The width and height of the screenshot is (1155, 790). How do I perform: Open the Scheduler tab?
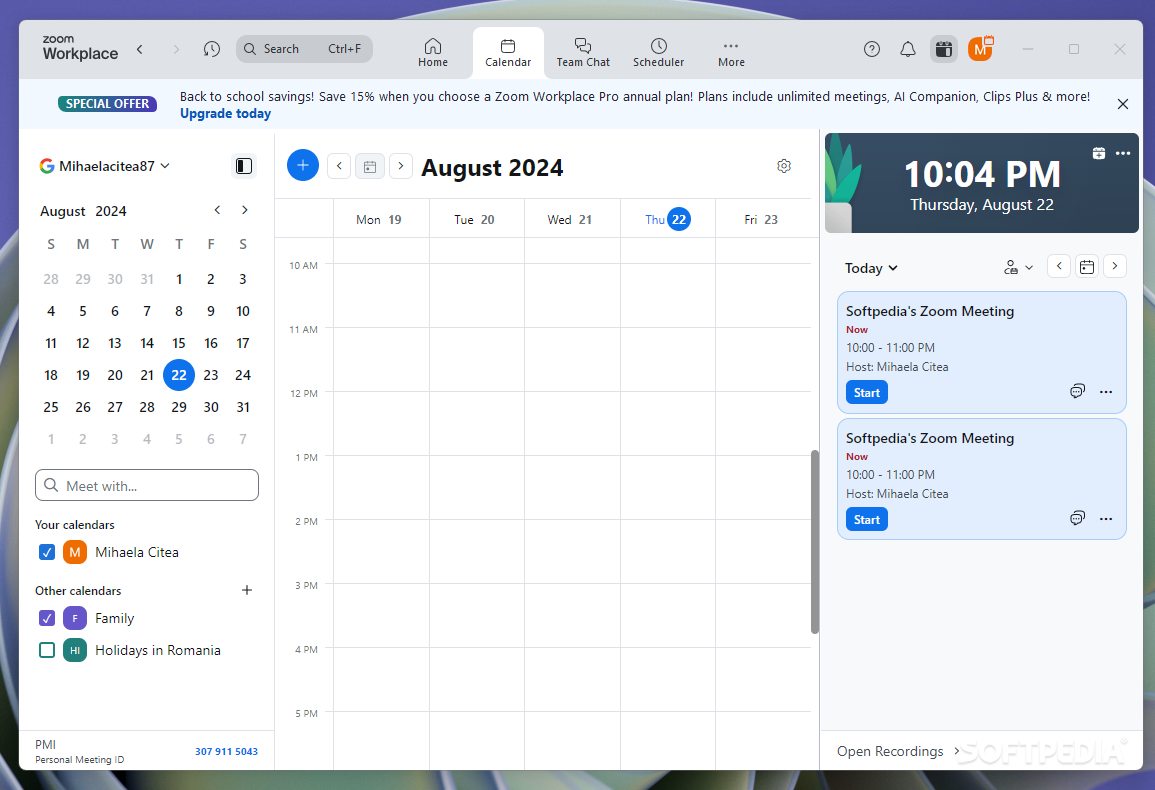click(x=659, y=52)
